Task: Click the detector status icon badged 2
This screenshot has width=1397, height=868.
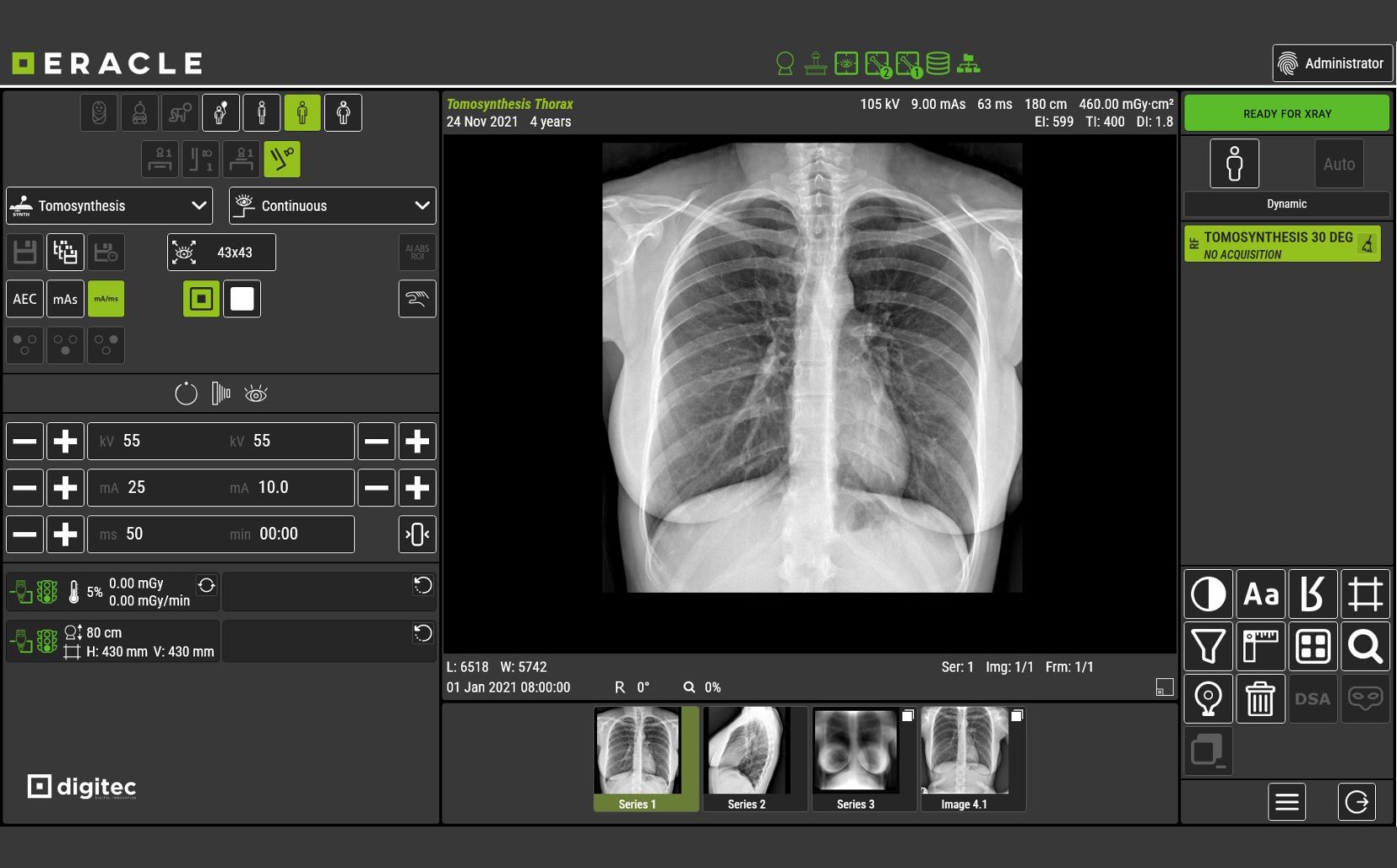Action: (878, 64)
